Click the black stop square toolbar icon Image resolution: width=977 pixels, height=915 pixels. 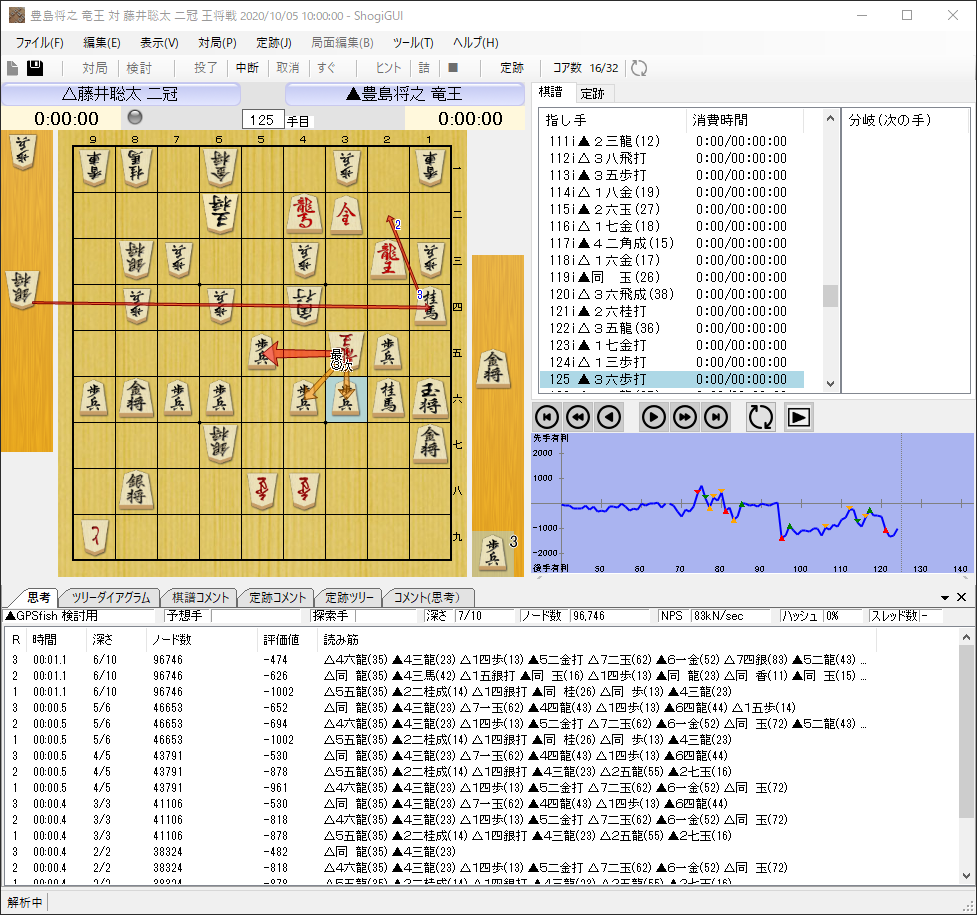coord(453,67)
